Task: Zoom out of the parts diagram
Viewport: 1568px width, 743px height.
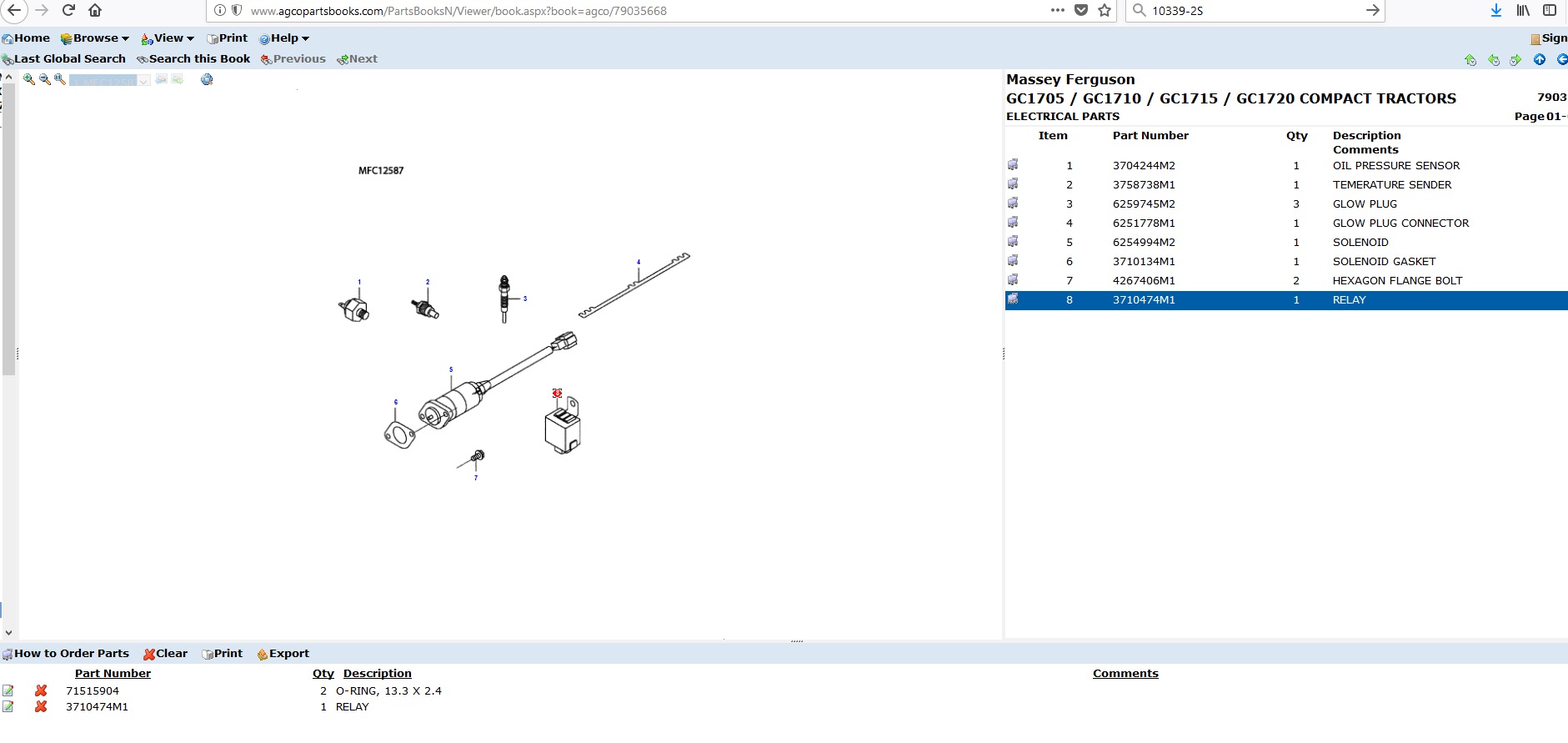Action: point(45,80)
